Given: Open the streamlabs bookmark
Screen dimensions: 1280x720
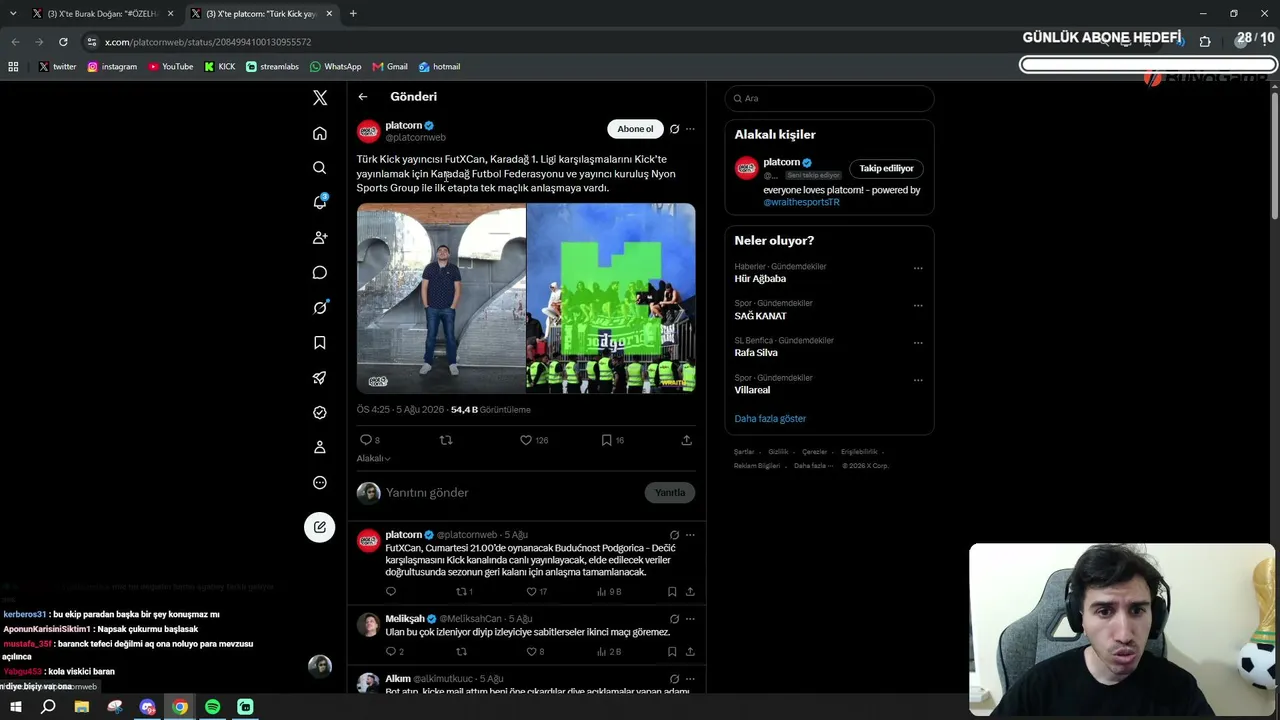Looking at the screenshot, I should [273, 67].
